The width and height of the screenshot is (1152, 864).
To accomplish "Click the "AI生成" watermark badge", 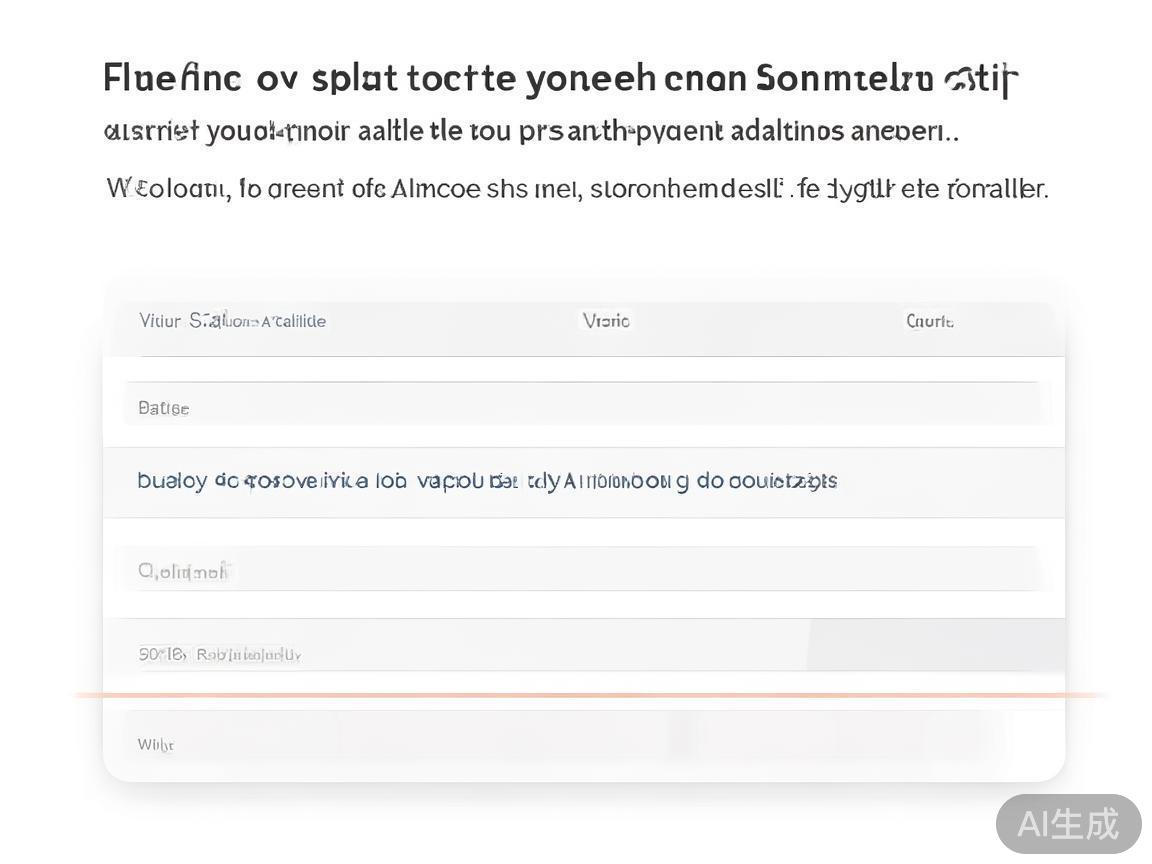I will [1068, 824].
